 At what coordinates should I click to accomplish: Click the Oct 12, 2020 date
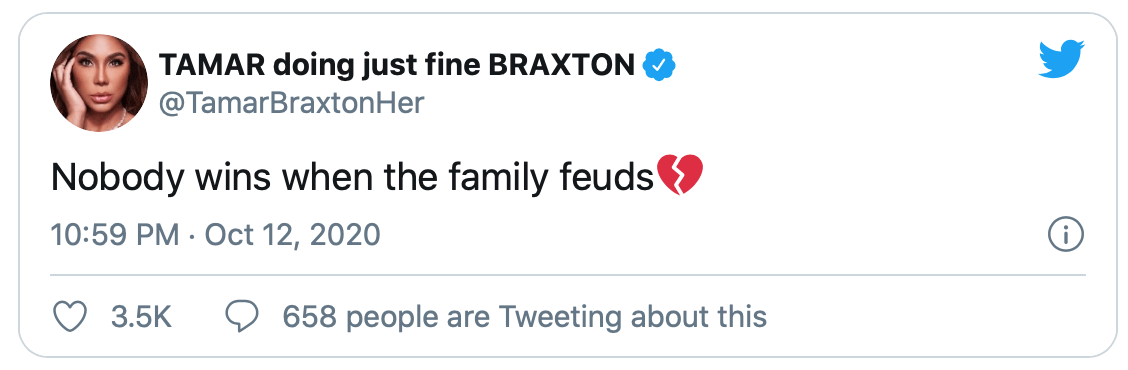click(x=293, y=235)
